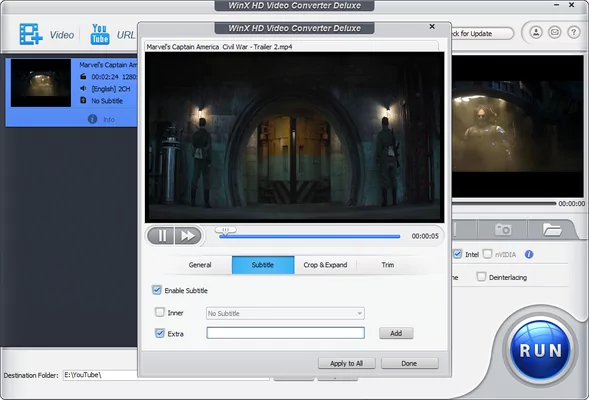
Task: Close the subtitle editing dialog
Action: tap(432, 26)
